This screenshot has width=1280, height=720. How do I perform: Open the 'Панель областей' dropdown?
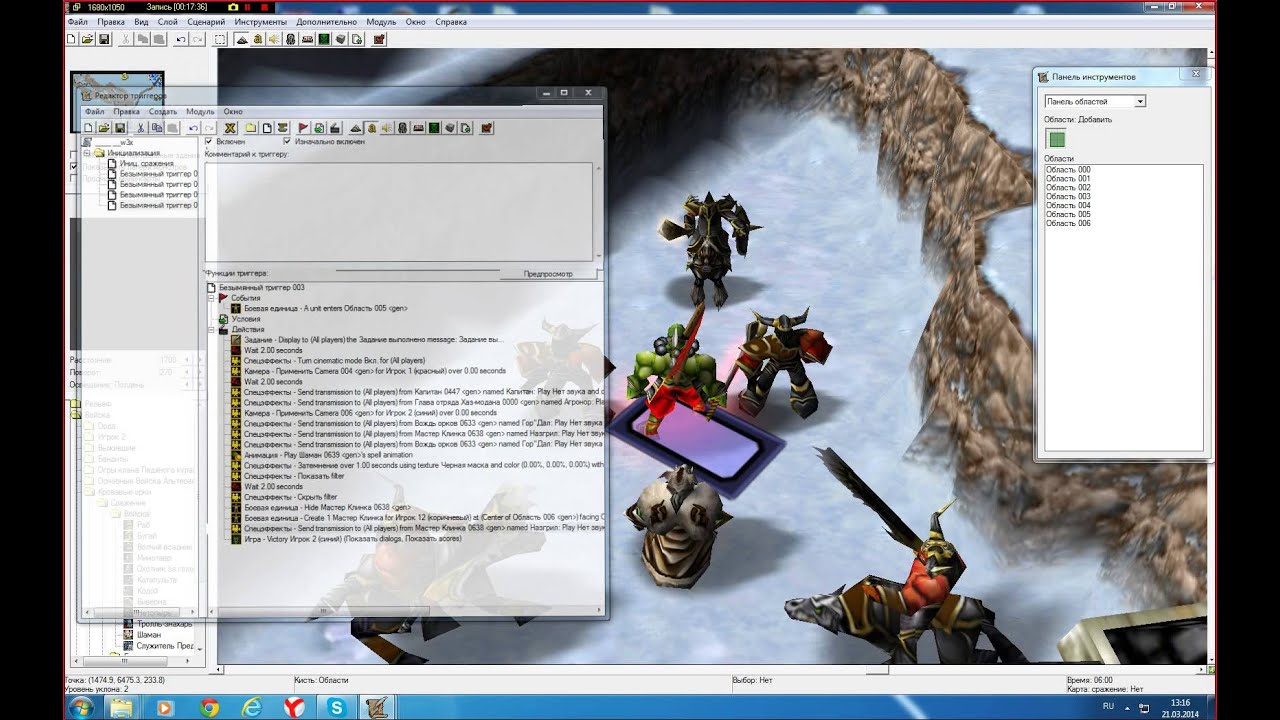(1140, 102)
